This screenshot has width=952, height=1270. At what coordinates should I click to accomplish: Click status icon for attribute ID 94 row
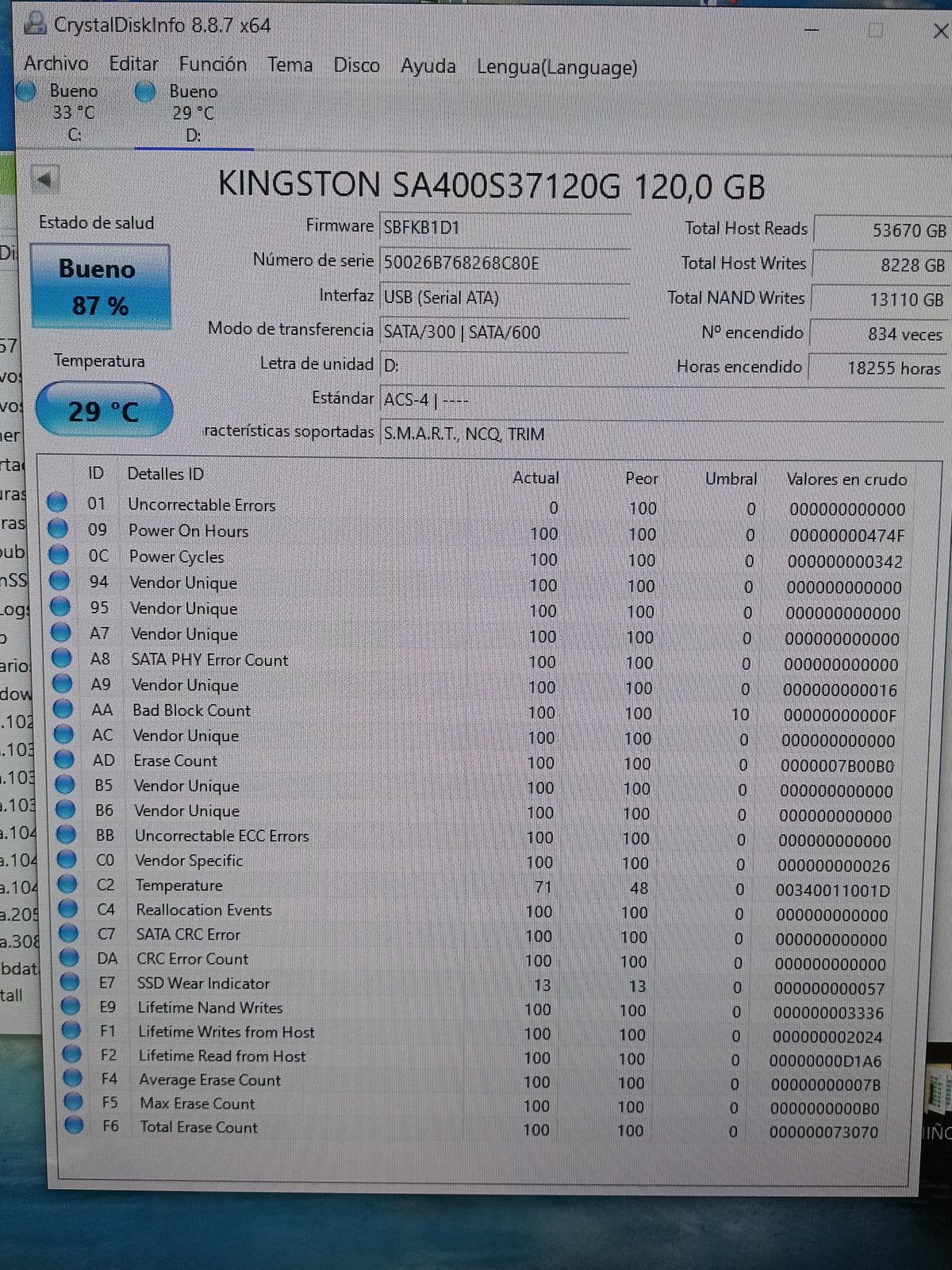point(59,580)
